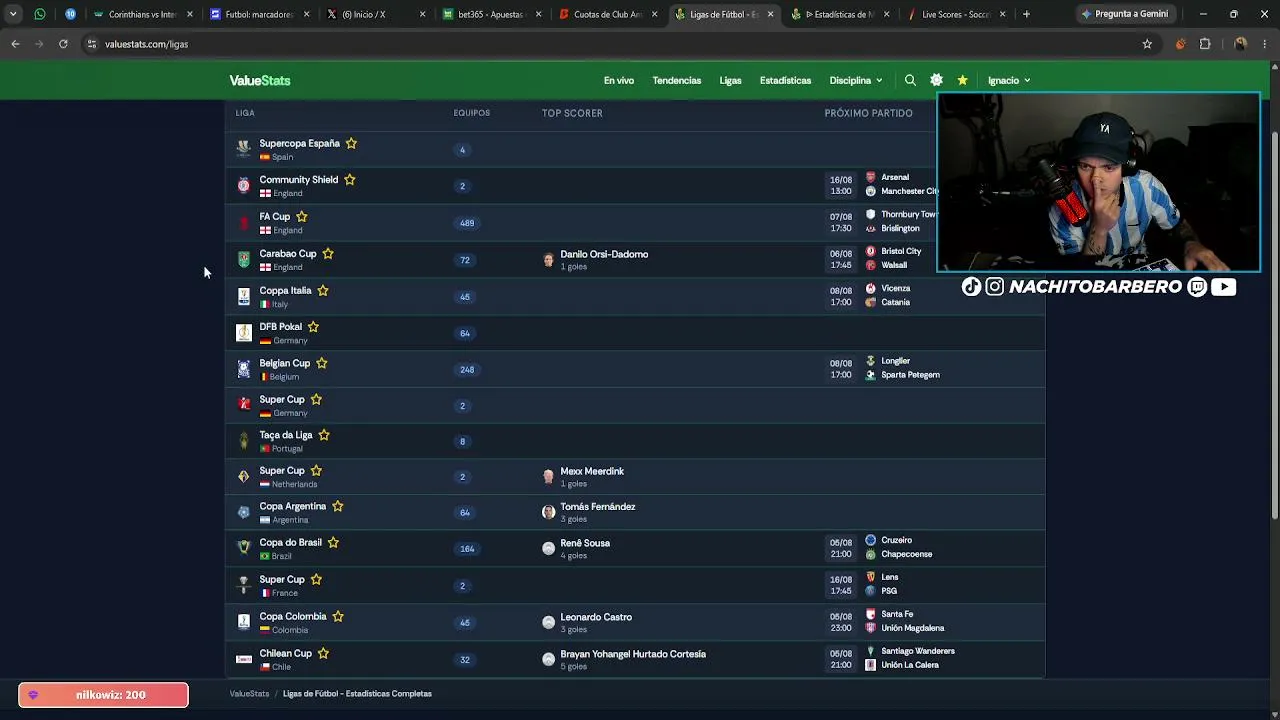This screenshot has width=1280, height=720.
Task: Click the DFB Pokal logo
Action: pos(243,332)
